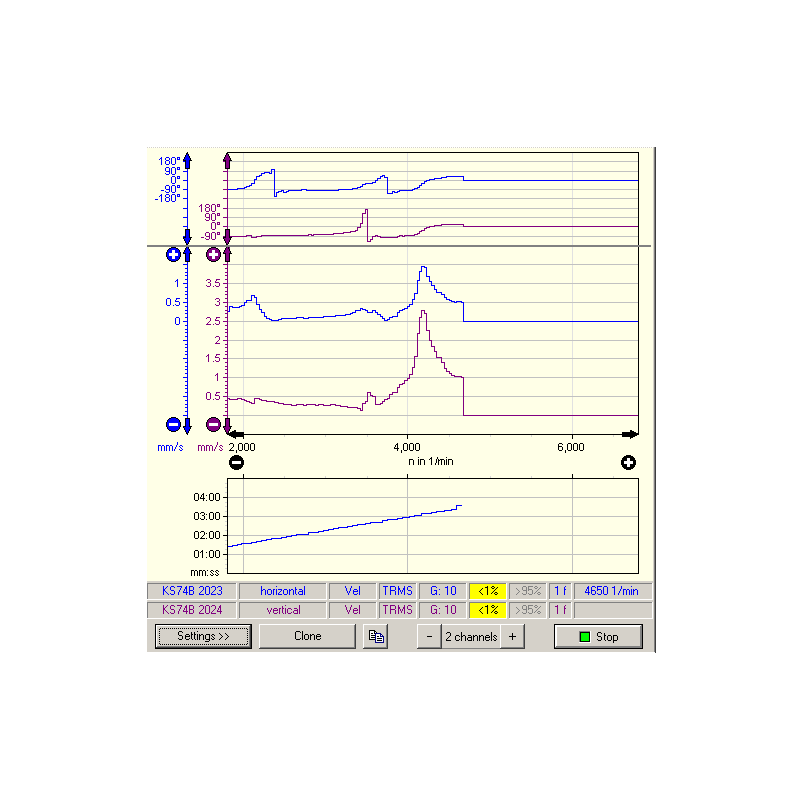
Task: Click TRMS field in horizontal channel row
Action: point(397,591)
